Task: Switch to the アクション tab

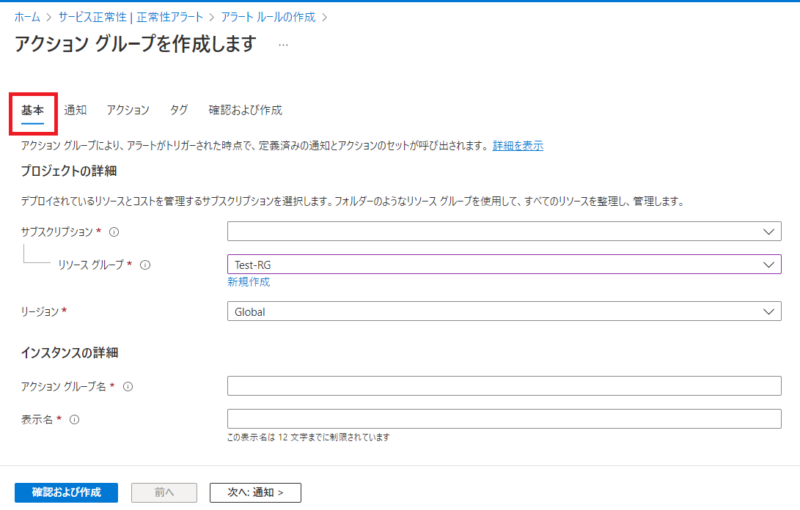Action: point(128,110)
